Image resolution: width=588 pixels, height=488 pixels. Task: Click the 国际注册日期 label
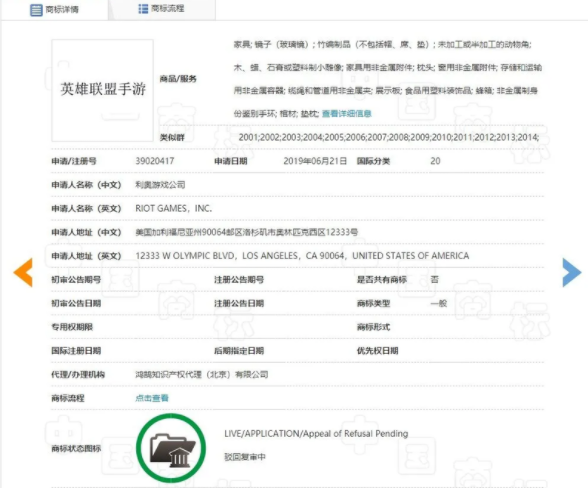(76, 351)
